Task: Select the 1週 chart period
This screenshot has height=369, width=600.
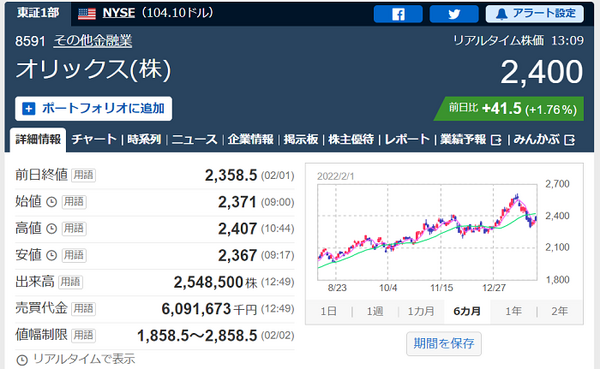Action: [x=375, y=311]
